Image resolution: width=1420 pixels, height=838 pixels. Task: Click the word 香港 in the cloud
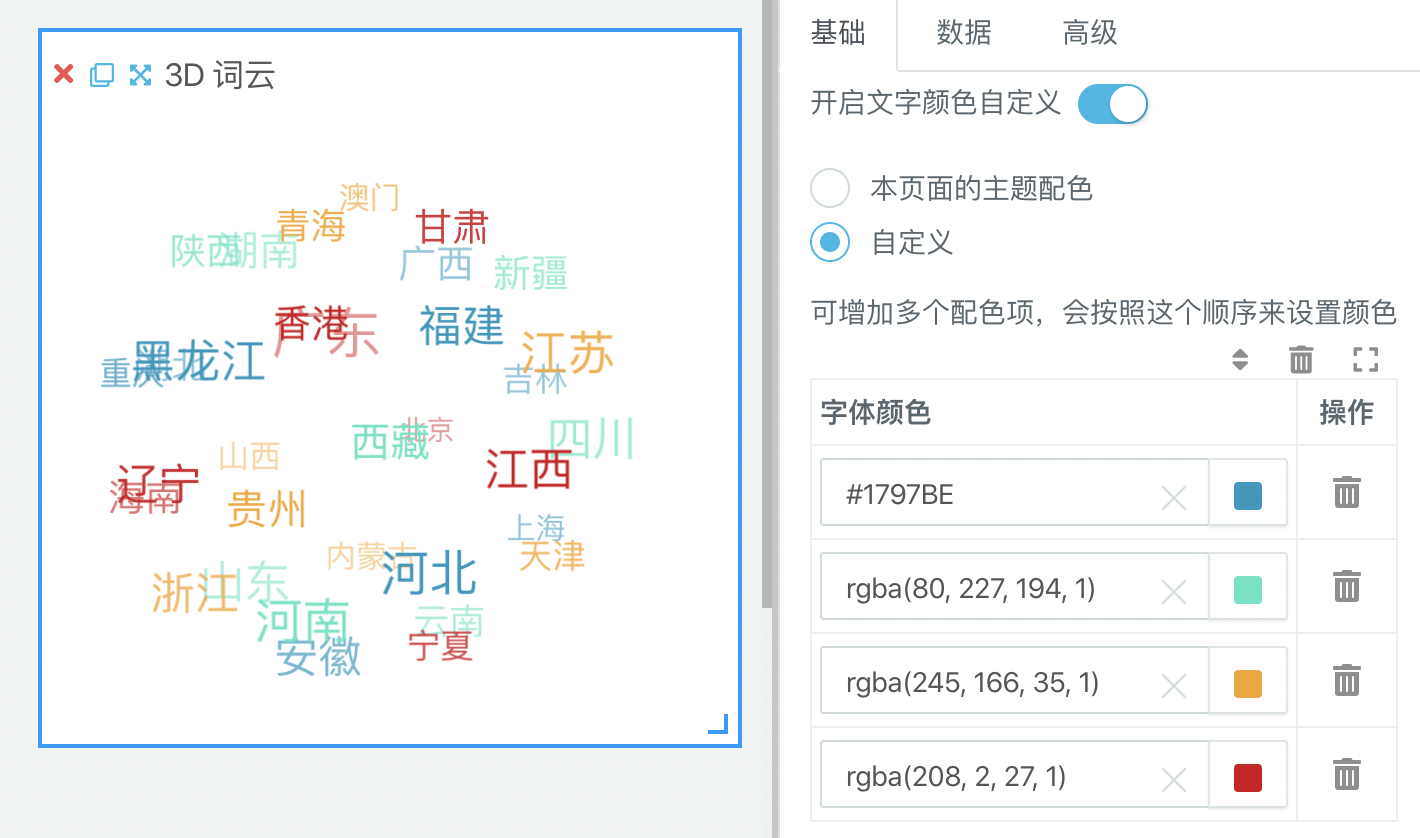coord(312,324)
